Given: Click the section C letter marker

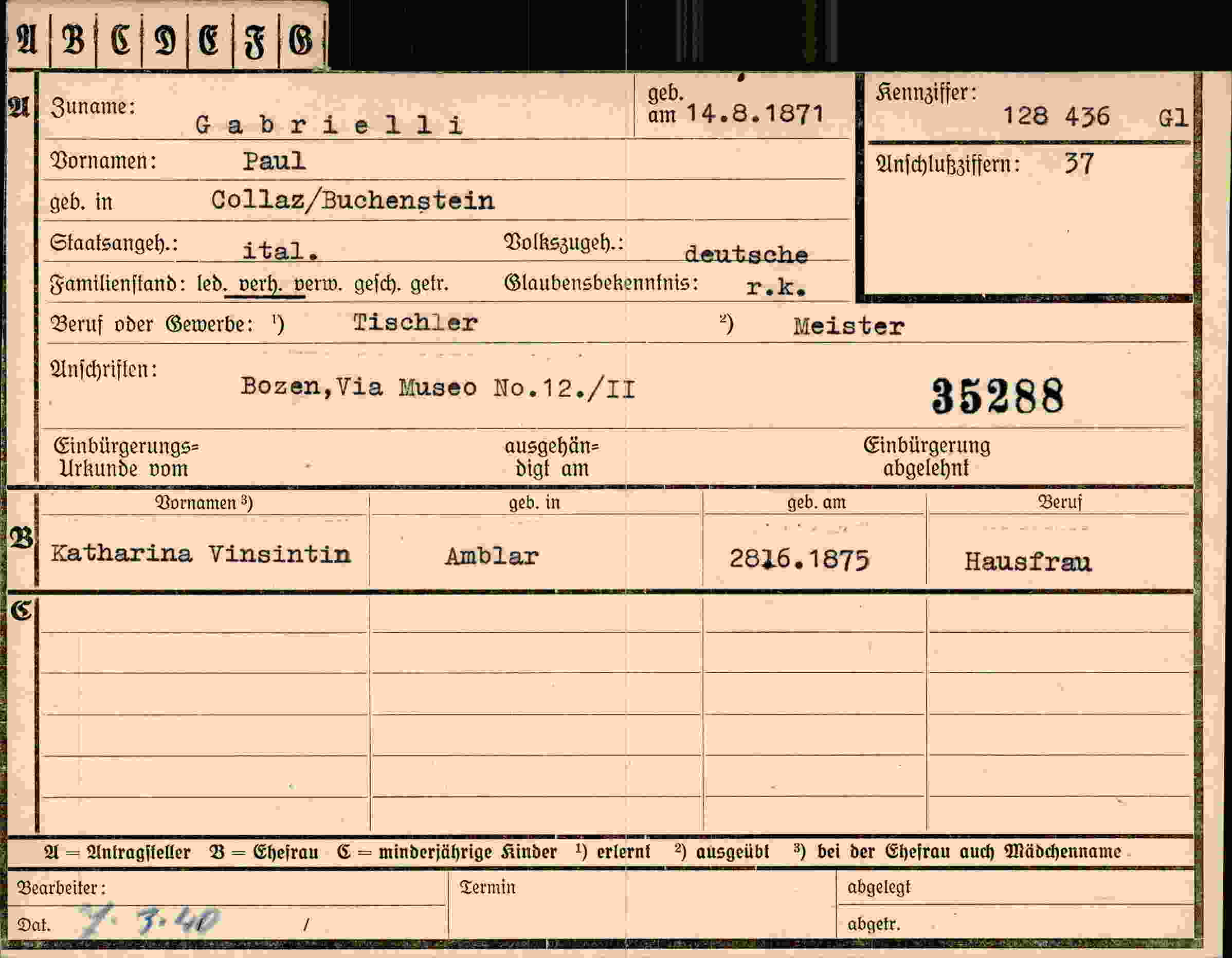Looking at the screenshot, I should [x=22, y=611].
